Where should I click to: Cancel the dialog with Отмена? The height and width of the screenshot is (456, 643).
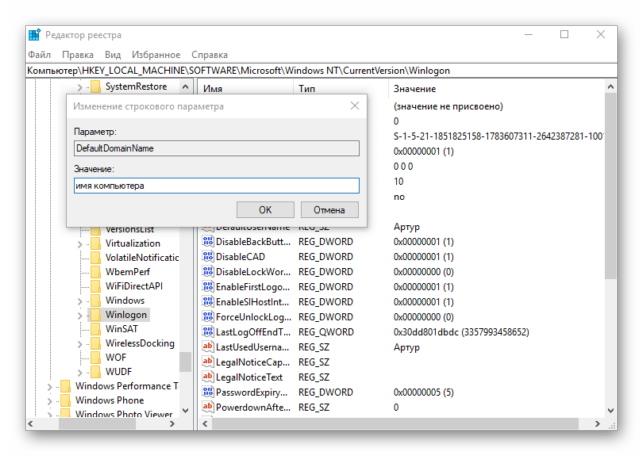(x=329, y=210)
